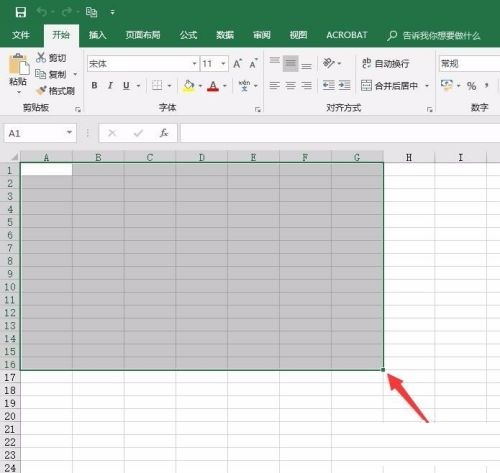
Task: Open the font size 11 dropdown
Action: click(x=223, y=63)
